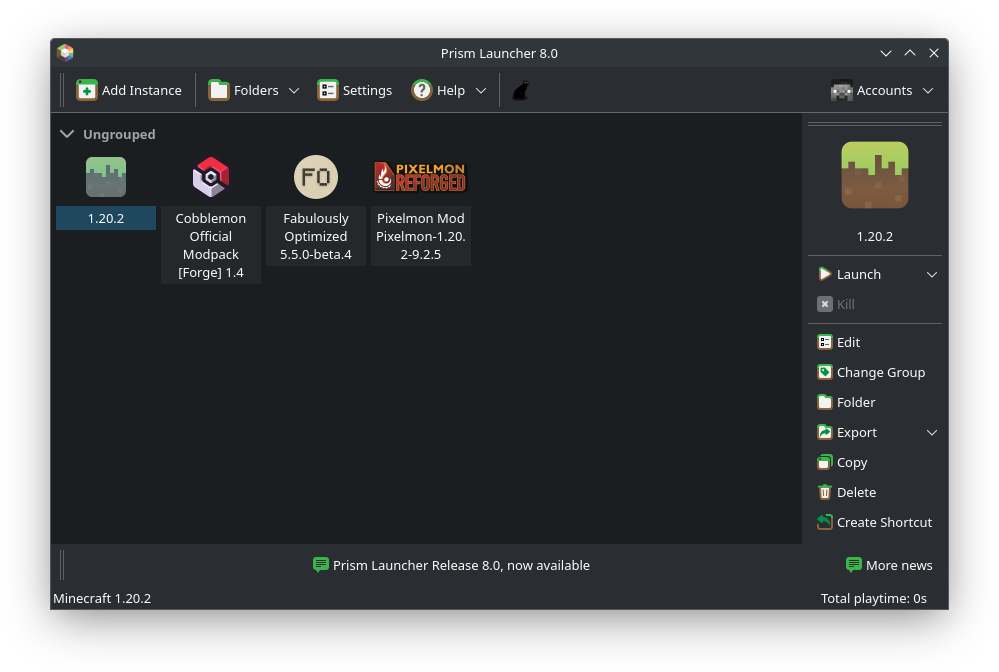
Task: Open the Folders dropdown
Action: pos(294,90)
